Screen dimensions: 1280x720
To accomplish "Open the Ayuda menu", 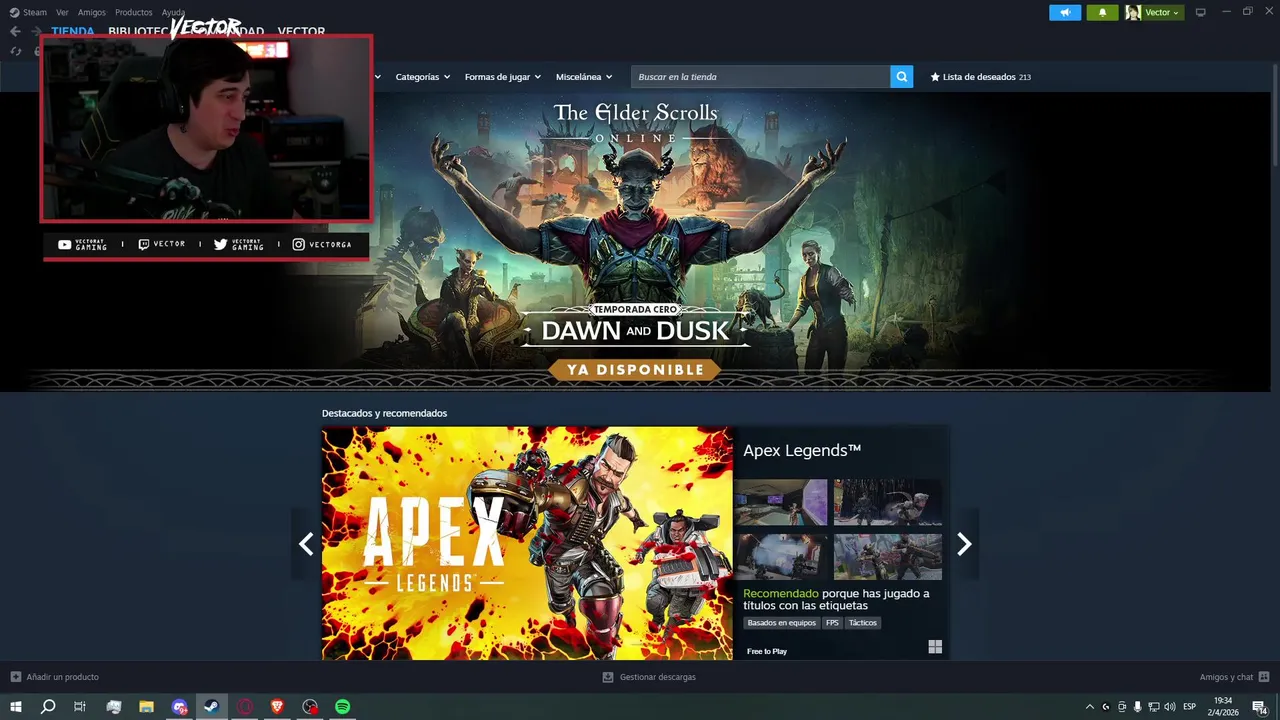I will pos(173,12).
